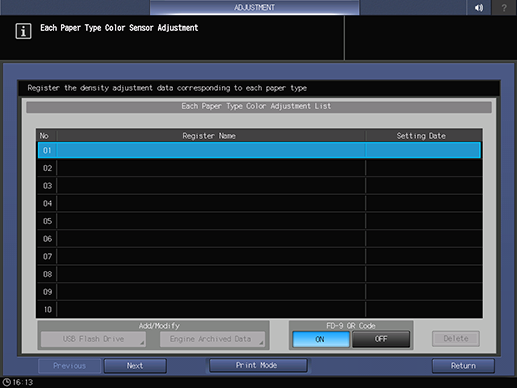Select row 10 in the adjustment list

click(x=259, y=309)
